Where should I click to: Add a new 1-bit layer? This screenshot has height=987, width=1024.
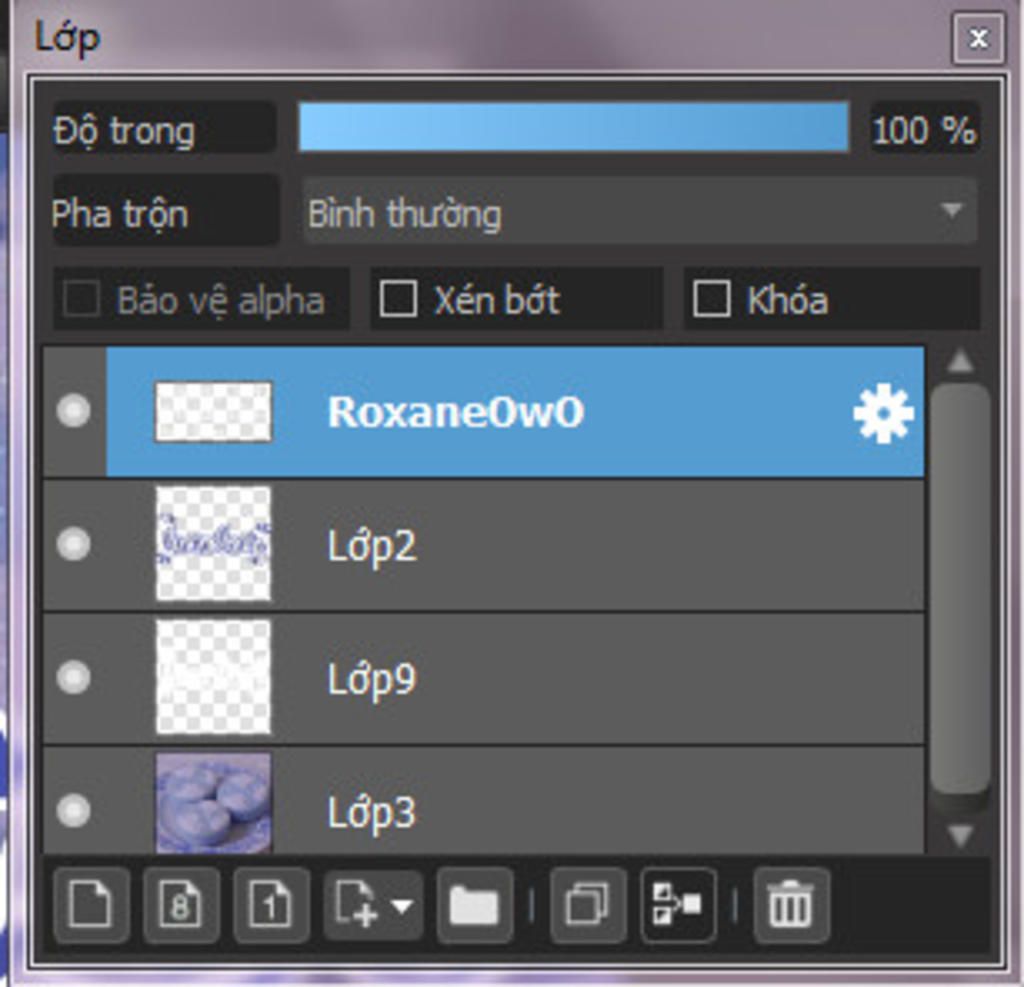[x=270, y=905]
